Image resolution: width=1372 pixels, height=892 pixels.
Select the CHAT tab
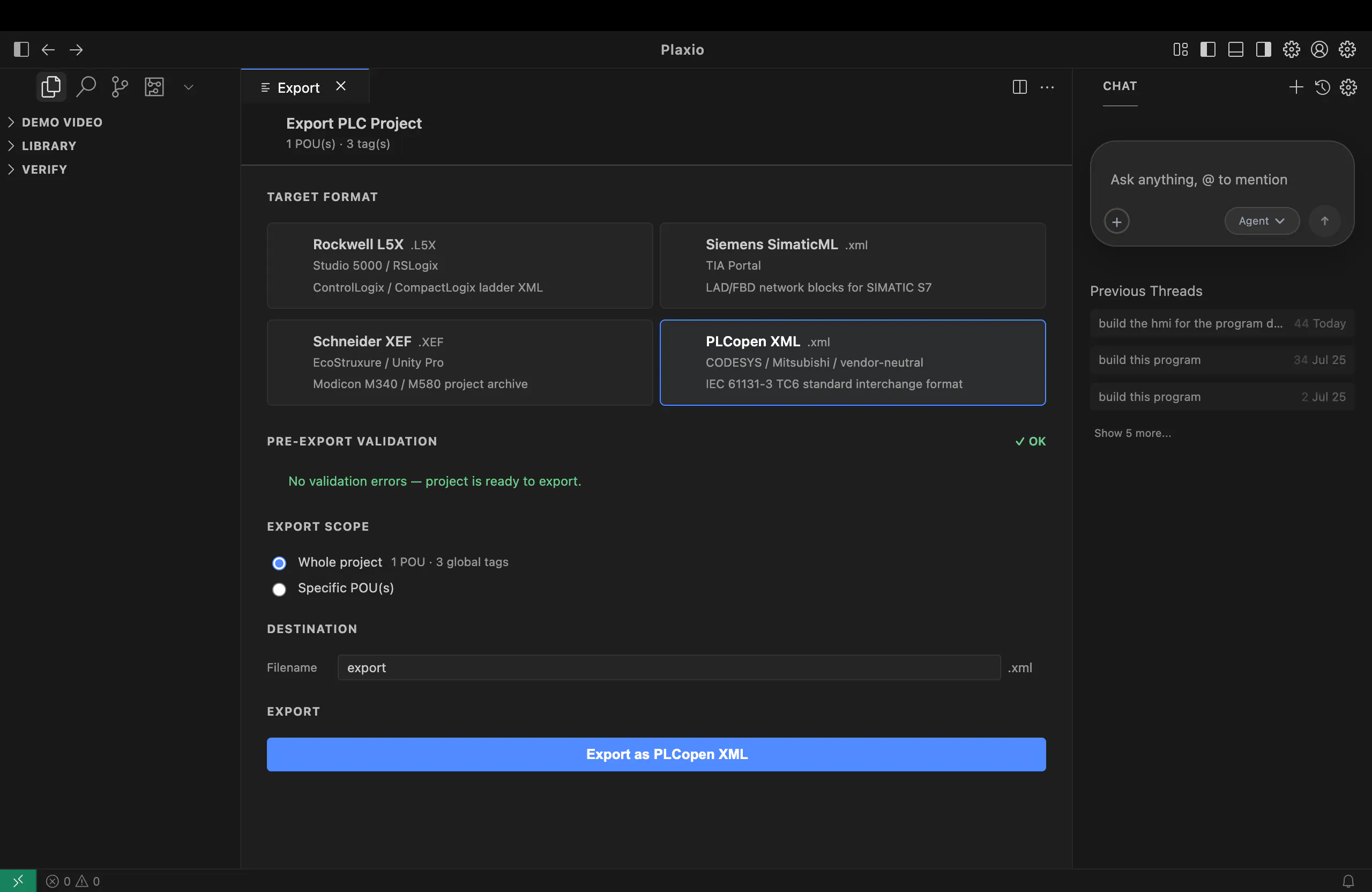(1120, 86)
